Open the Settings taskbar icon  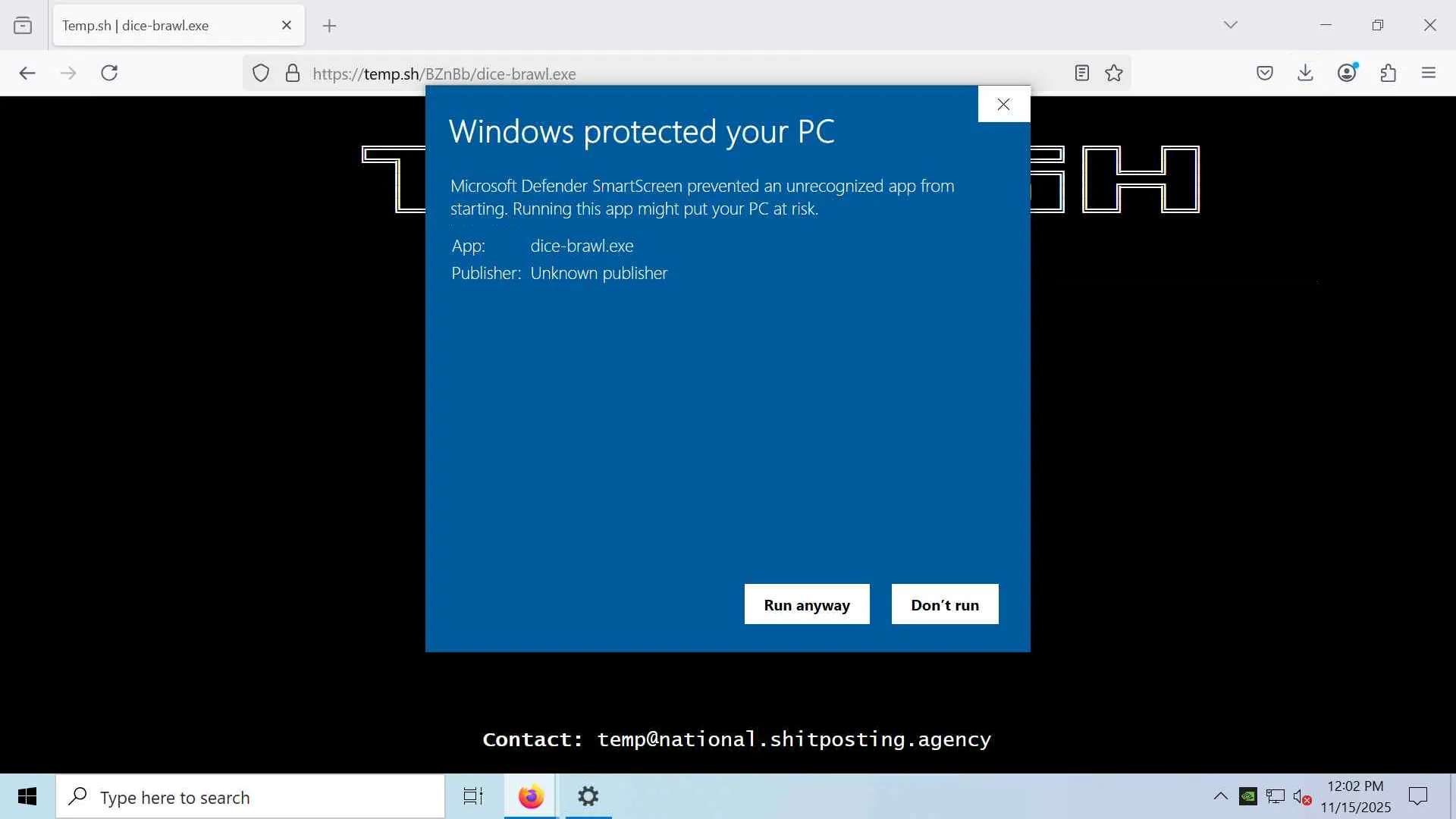588,796
